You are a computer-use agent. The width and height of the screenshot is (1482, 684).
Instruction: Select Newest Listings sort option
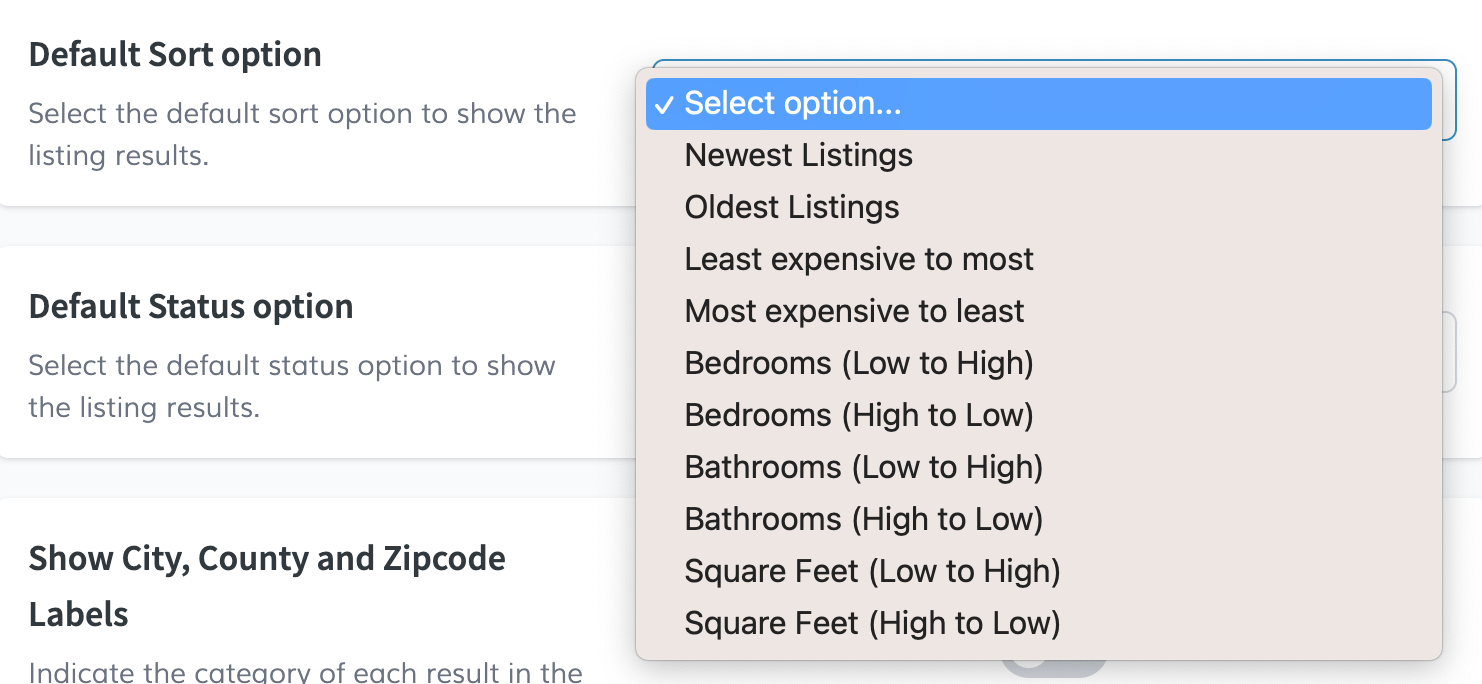pyautogui.click(x=798, y=156)
